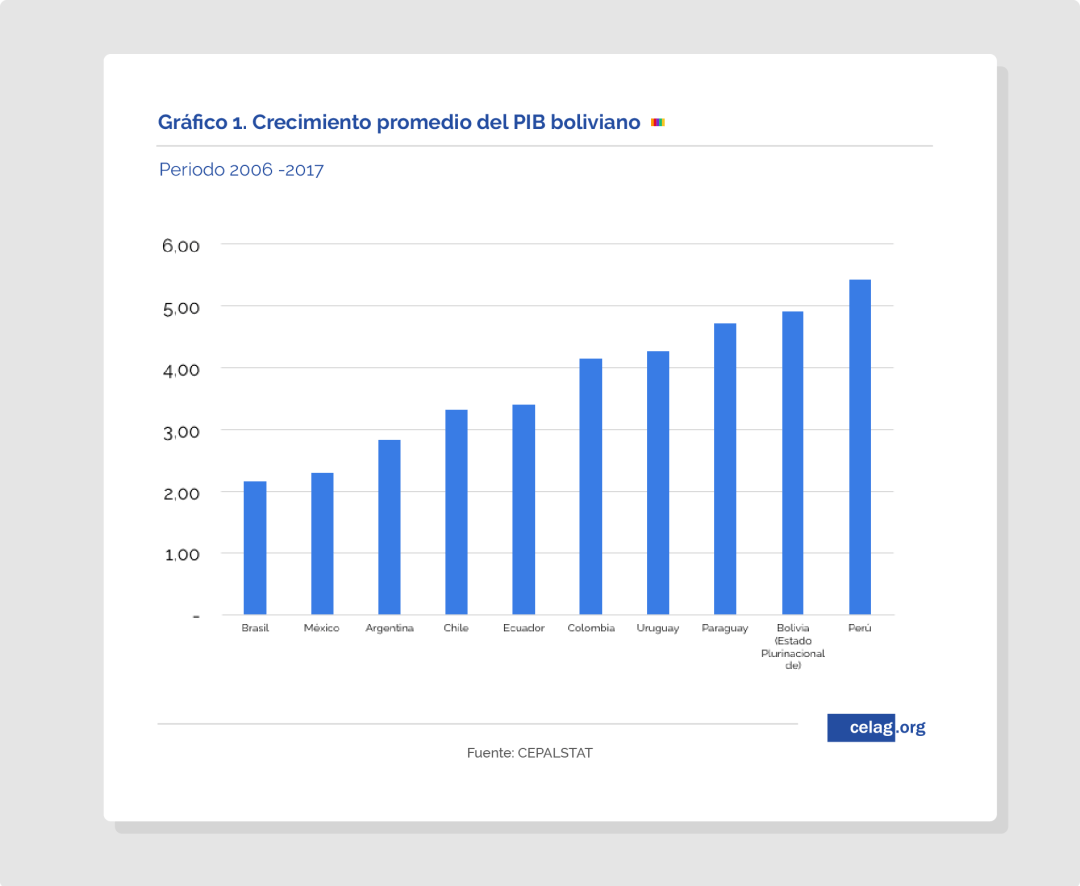The image size is (1080, 886).
Task: Select the Uruguay bar
Action: coord(658,483)
